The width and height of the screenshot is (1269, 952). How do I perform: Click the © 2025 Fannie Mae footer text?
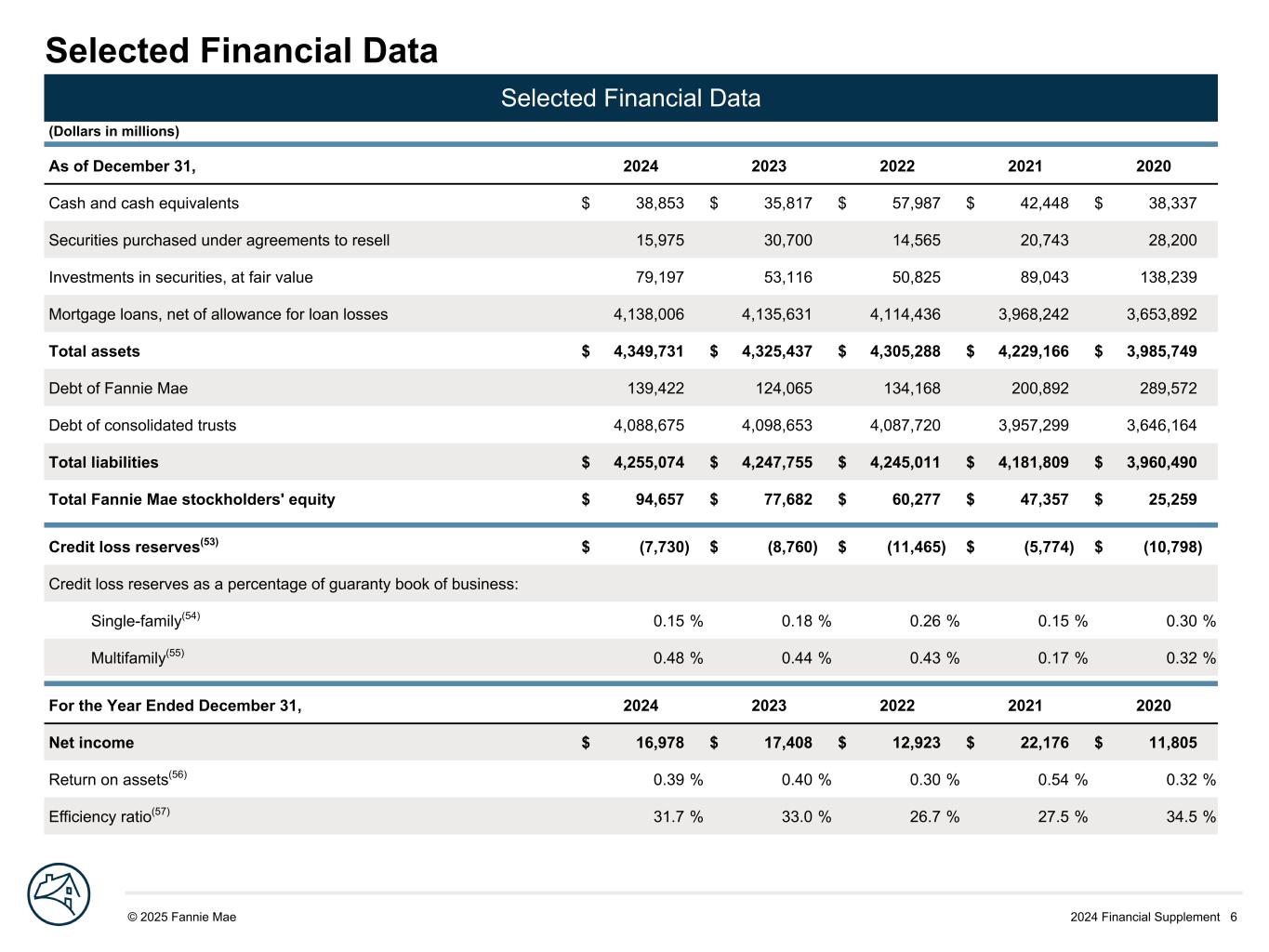tap(182, 918)
